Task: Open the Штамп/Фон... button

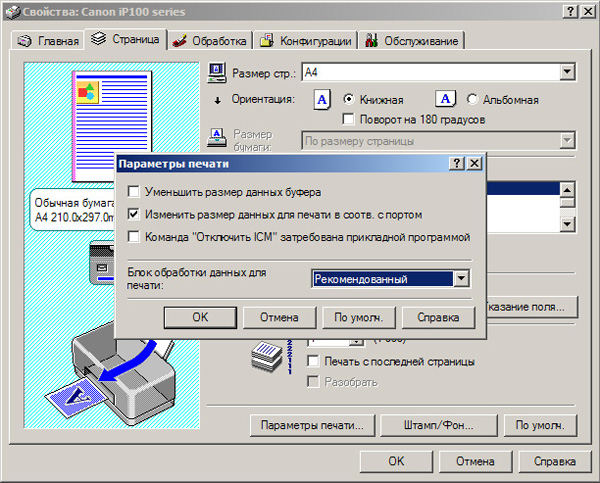Action: point(439,425)
